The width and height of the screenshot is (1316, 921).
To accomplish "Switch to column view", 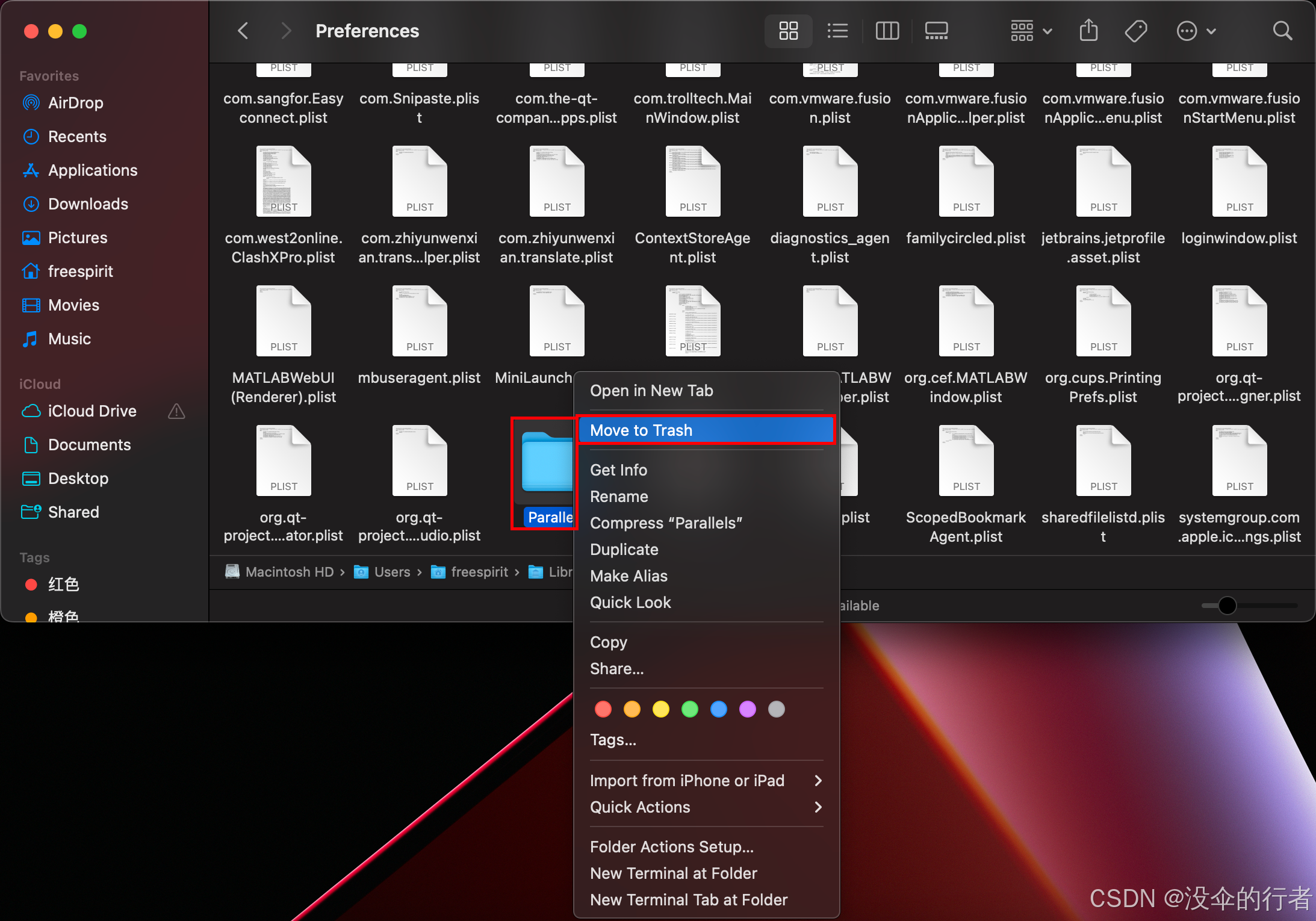I will click(x=887, y=31).
